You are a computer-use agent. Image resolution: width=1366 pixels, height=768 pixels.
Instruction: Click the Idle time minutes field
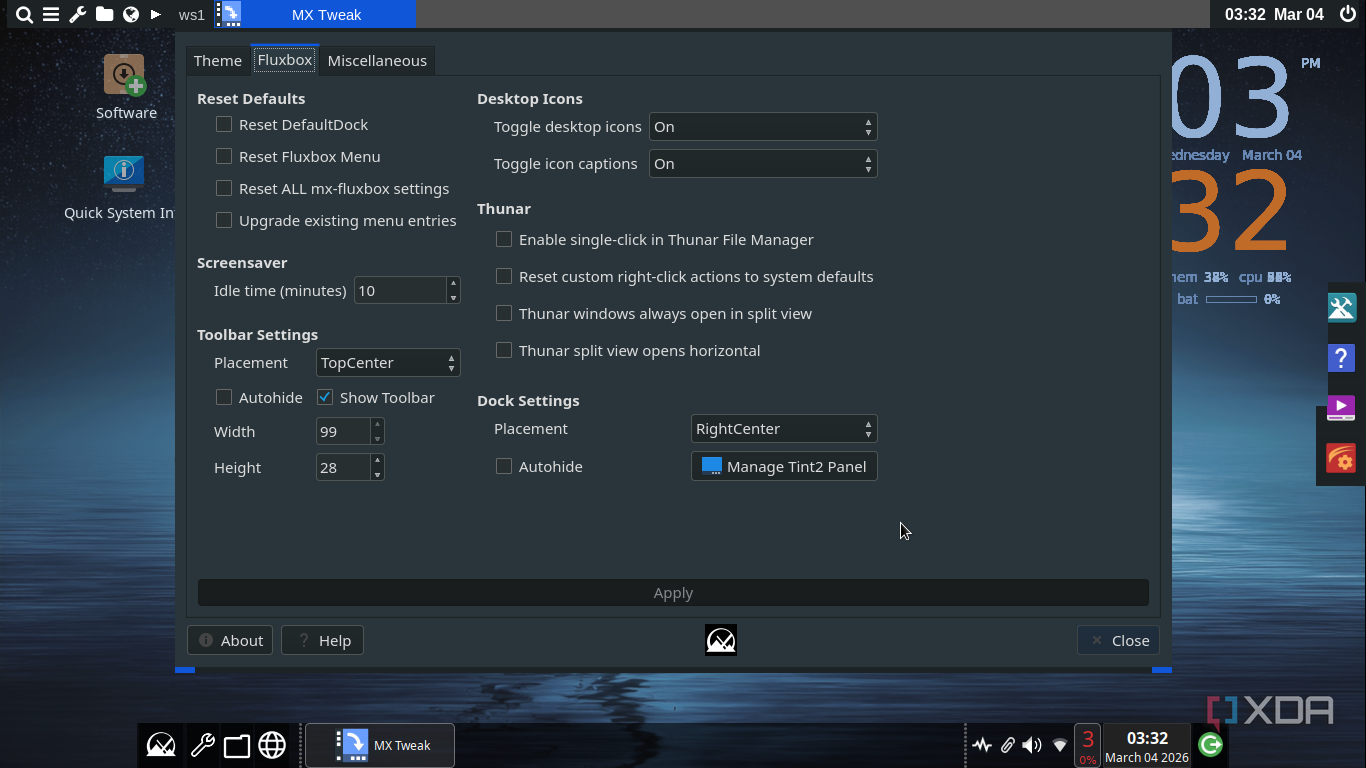point(400,290)
